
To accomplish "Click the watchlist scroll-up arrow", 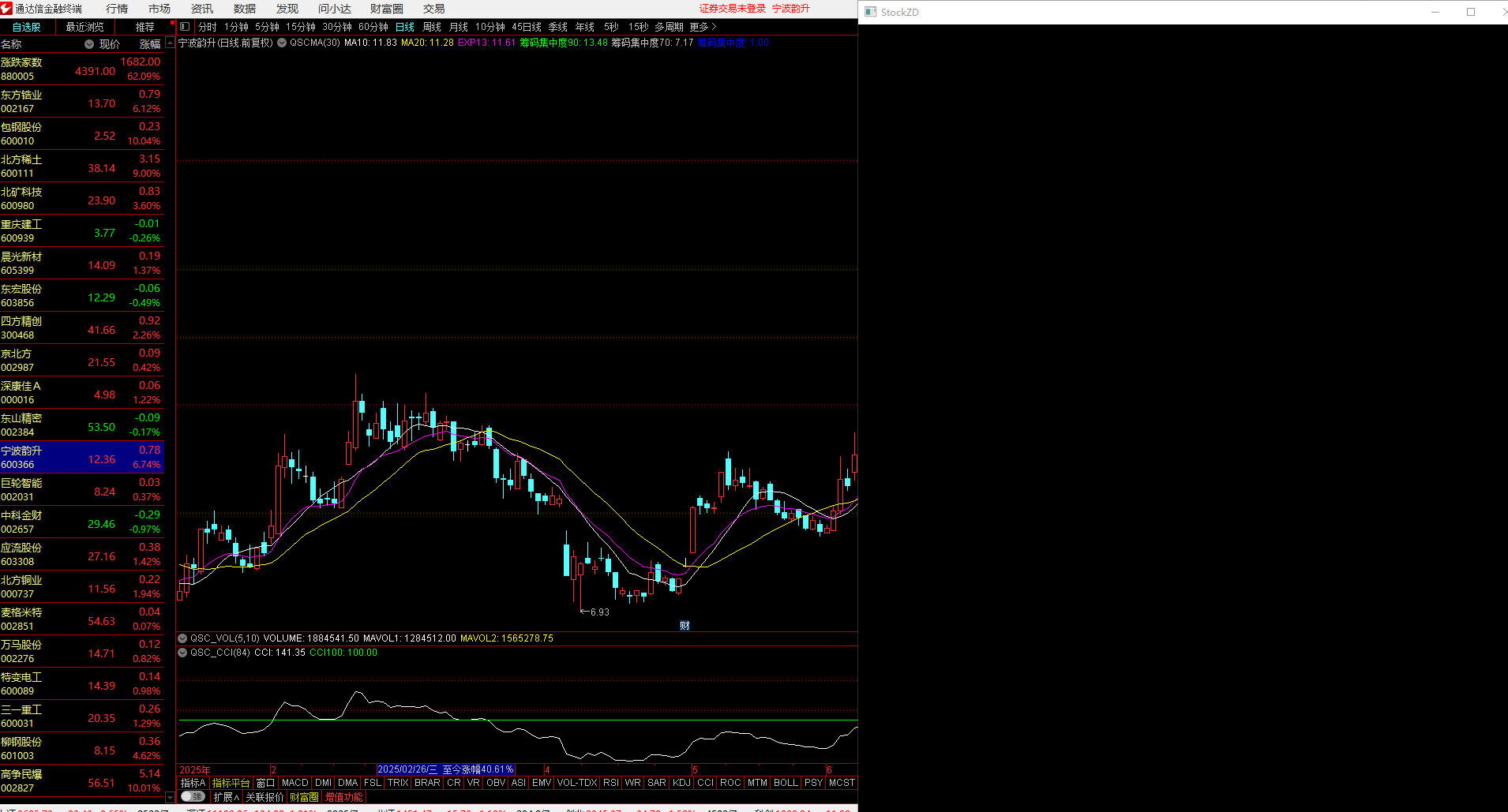I will pyautogui.click(x=170, y=43).
